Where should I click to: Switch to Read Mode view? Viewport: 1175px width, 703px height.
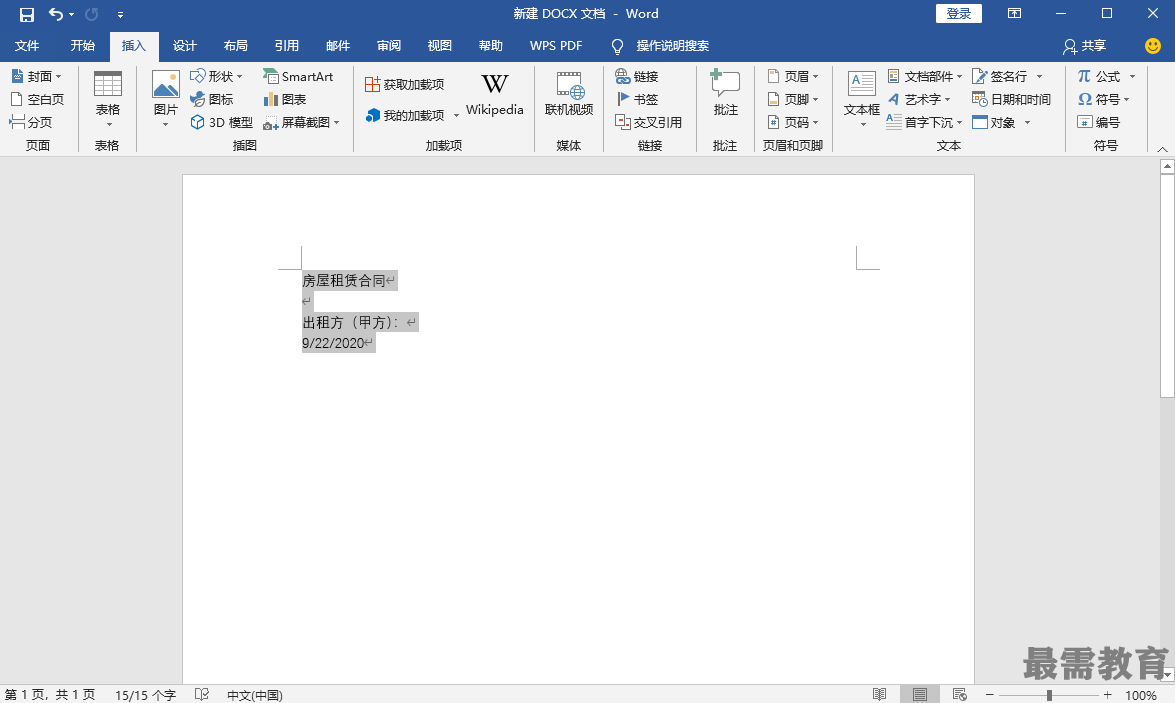880,695
